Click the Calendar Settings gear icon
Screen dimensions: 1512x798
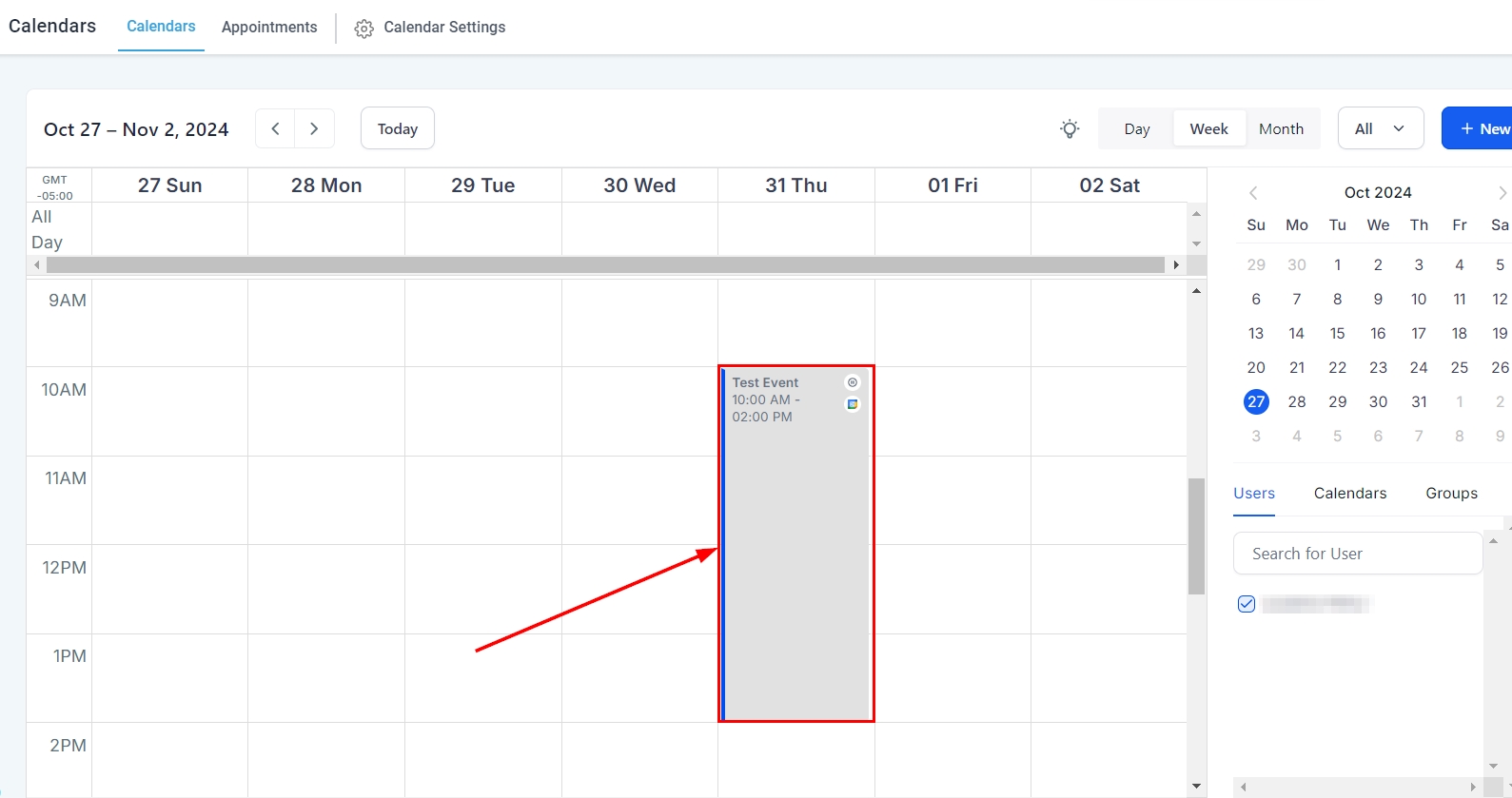(363, 29)
